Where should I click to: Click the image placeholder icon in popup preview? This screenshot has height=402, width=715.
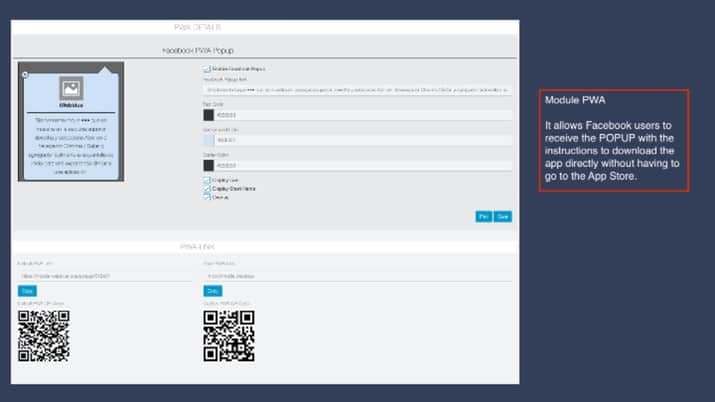(x=71, y=88)
